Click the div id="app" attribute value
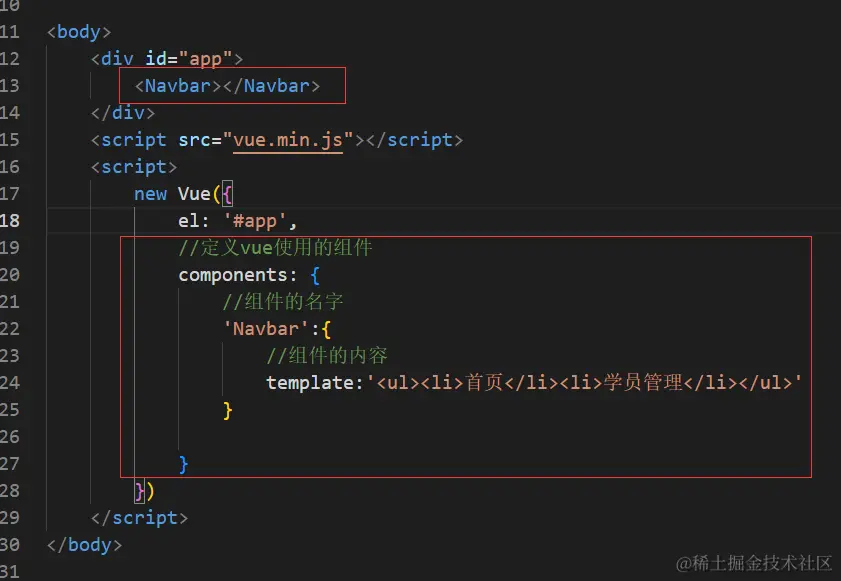841x581 pixels. tap(205, 59)
